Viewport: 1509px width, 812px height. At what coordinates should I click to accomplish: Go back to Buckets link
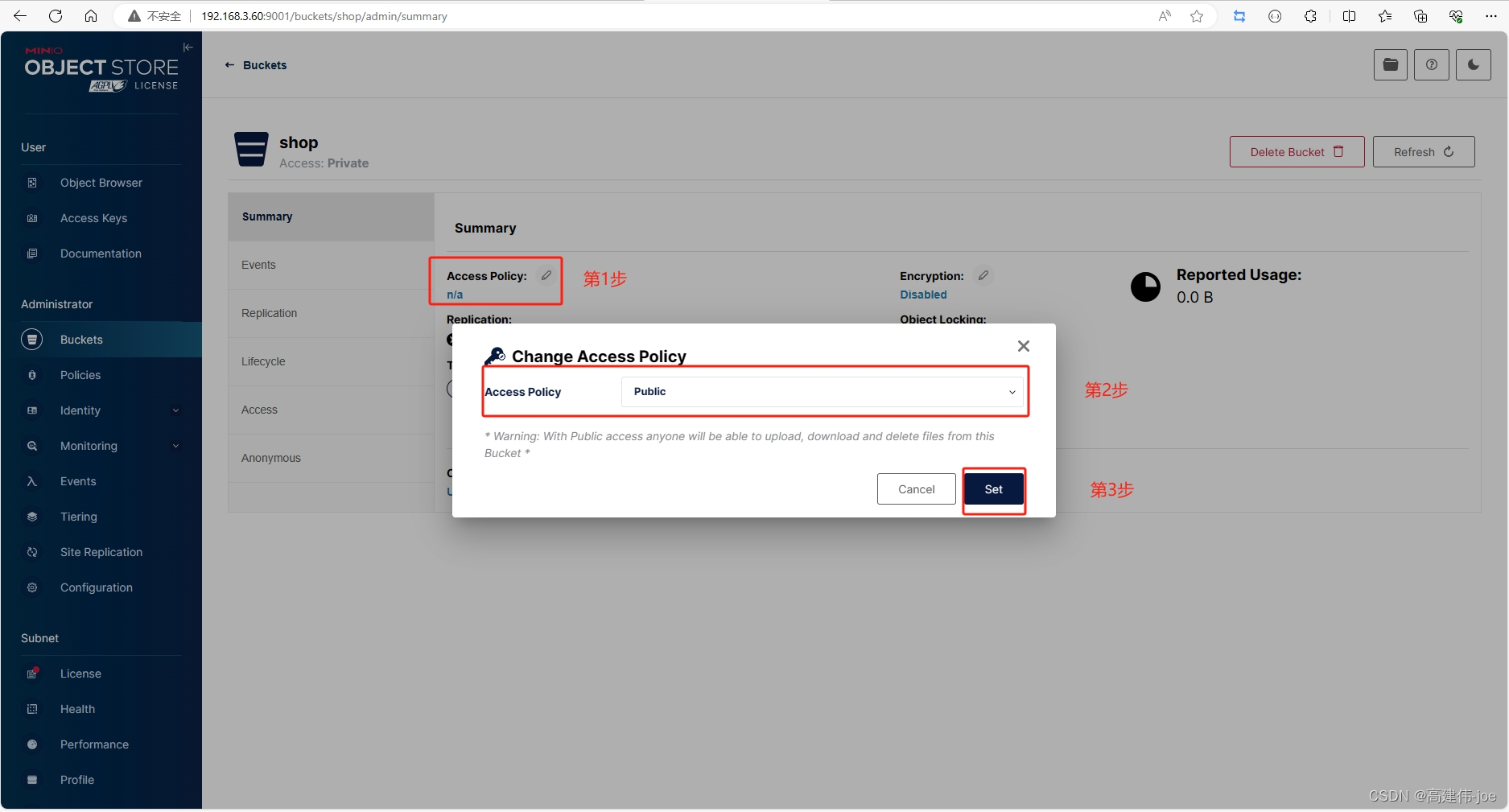[x=256, y=65]
